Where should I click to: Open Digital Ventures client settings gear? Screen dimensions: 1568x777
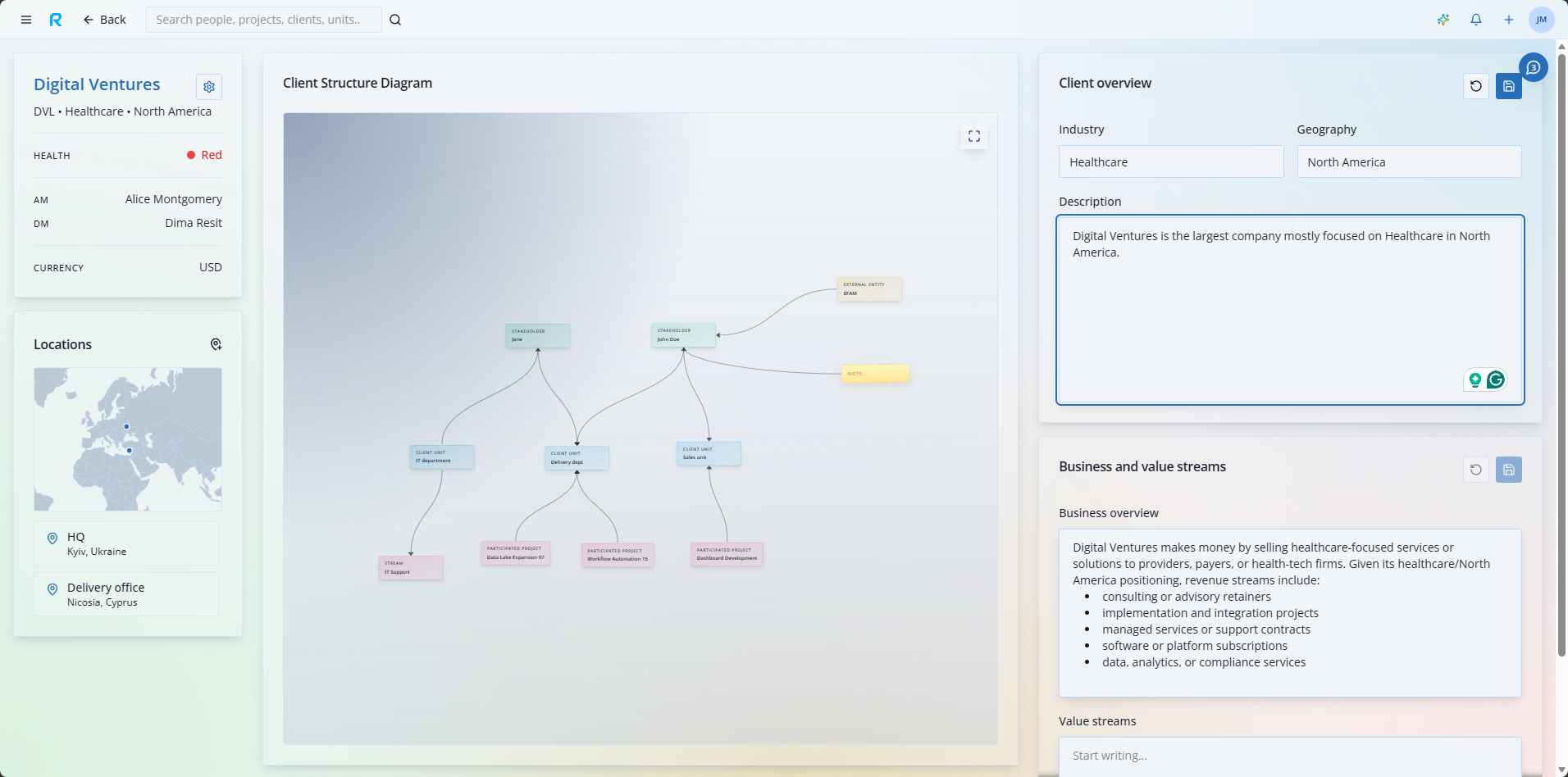[x=209, y=86]
